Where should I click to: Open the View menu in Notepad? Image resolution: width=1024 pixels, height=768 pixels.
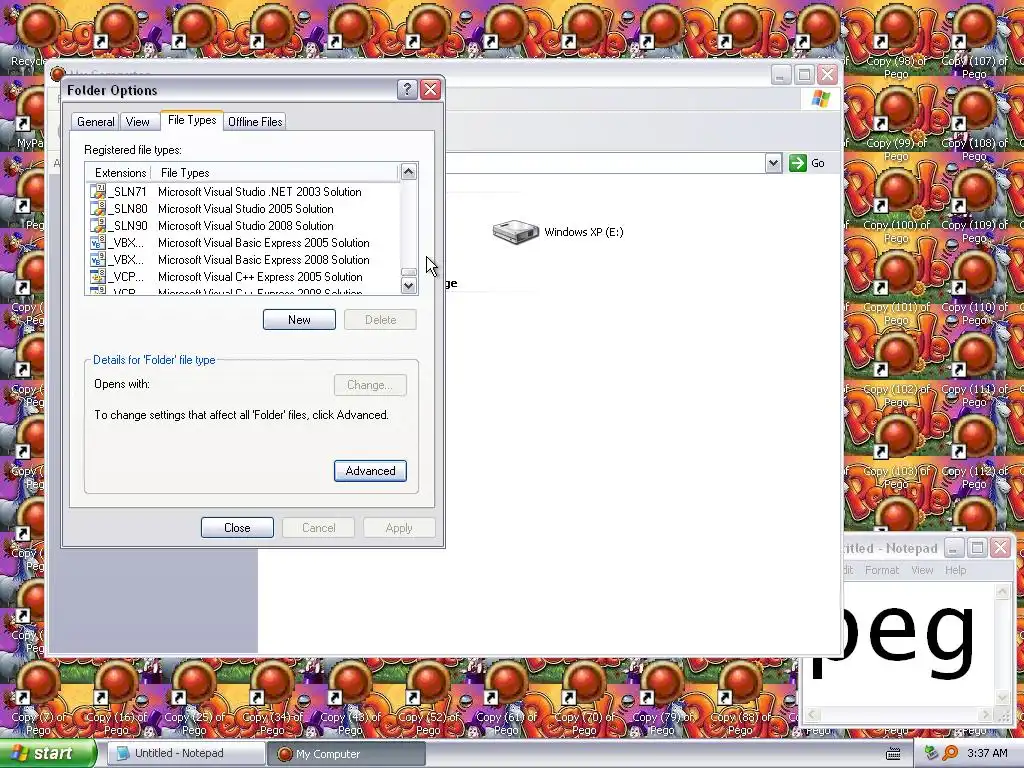pos(921,570)
